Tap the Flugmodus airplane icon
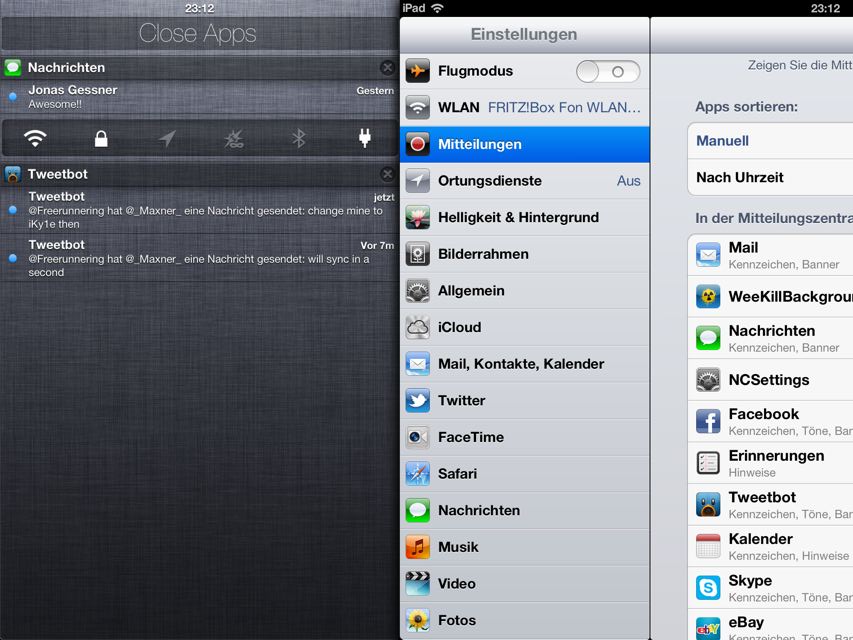 [417, 71]
